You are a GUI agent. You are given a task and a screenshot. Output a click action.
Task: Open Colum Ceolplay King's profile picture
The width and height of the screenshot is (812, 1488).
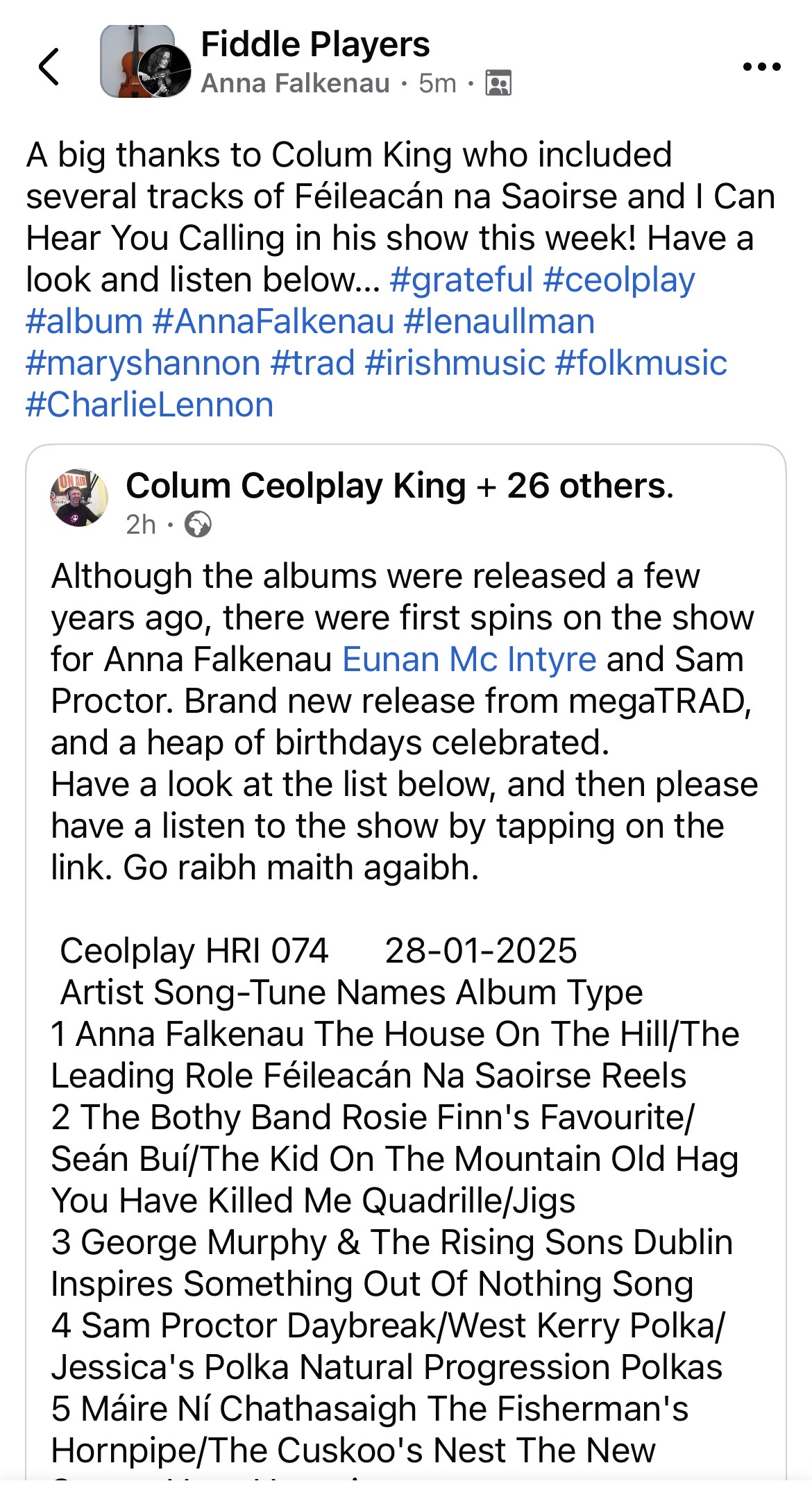79,497
